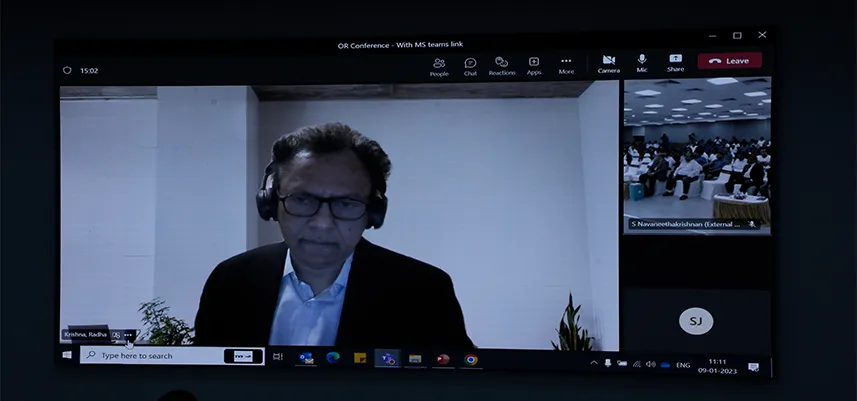The width and height of the screenshot is (857, 401).
Task: Expand the hidden system tray icons
Action: tap(594, 363)
